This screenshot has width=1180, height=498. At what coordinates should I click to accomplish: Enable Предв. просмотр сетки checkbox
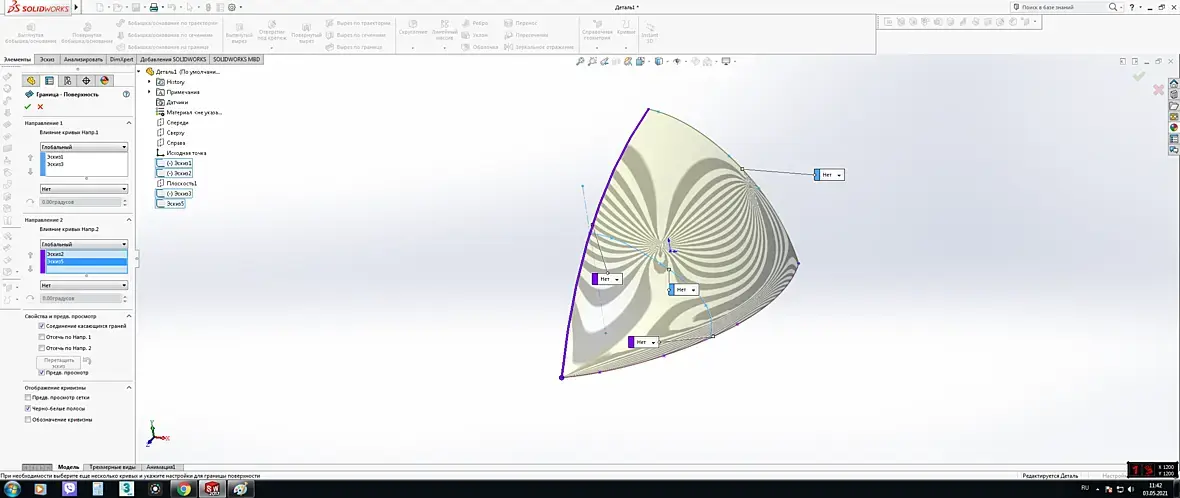(28, 397)
